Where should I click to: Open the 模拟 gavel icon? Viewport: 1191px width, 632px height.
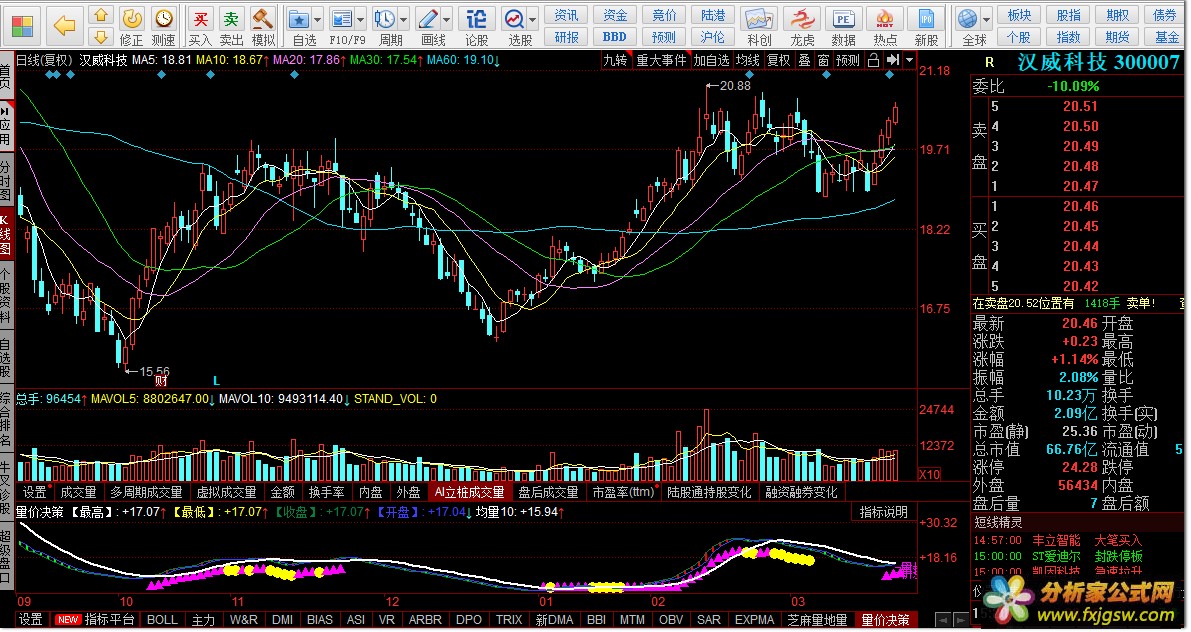263,19
